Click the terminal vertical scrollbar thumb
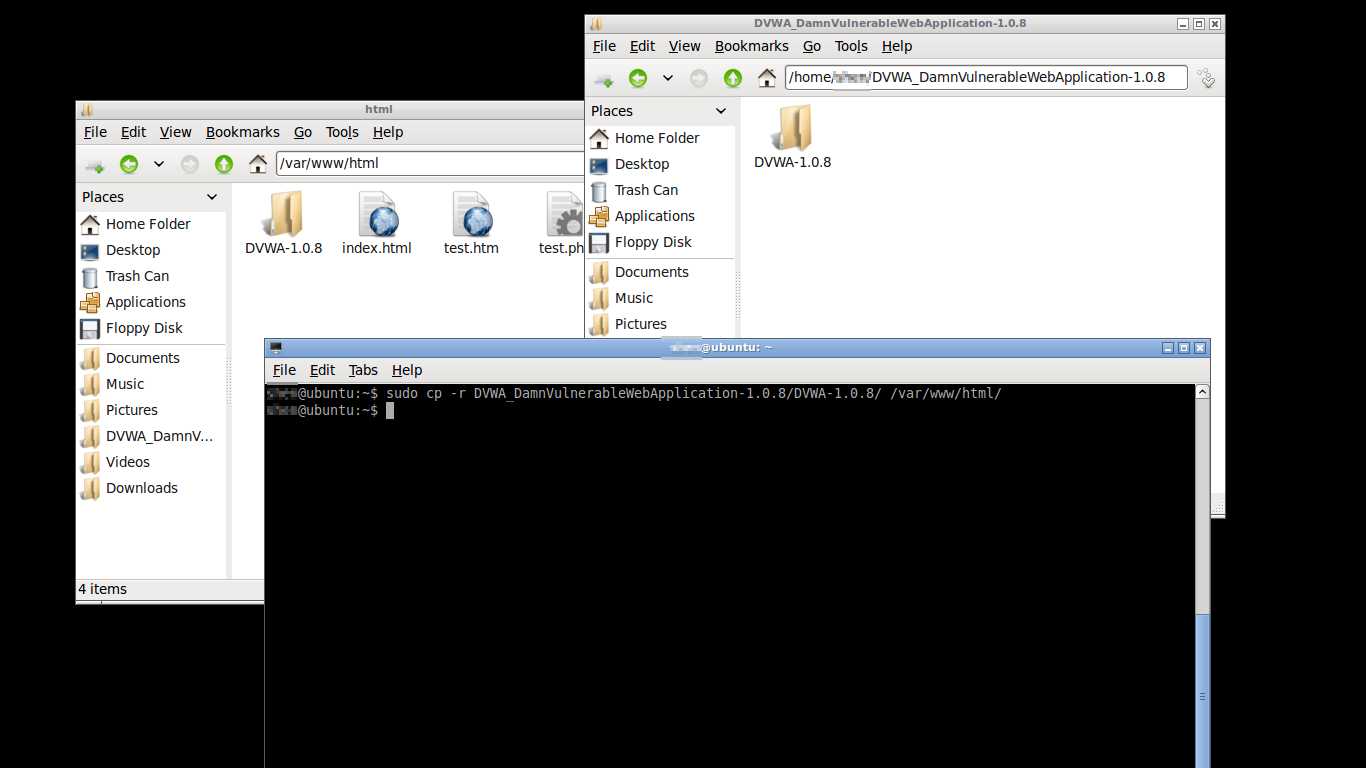 pyautogui.click(x=1203, y=690)
